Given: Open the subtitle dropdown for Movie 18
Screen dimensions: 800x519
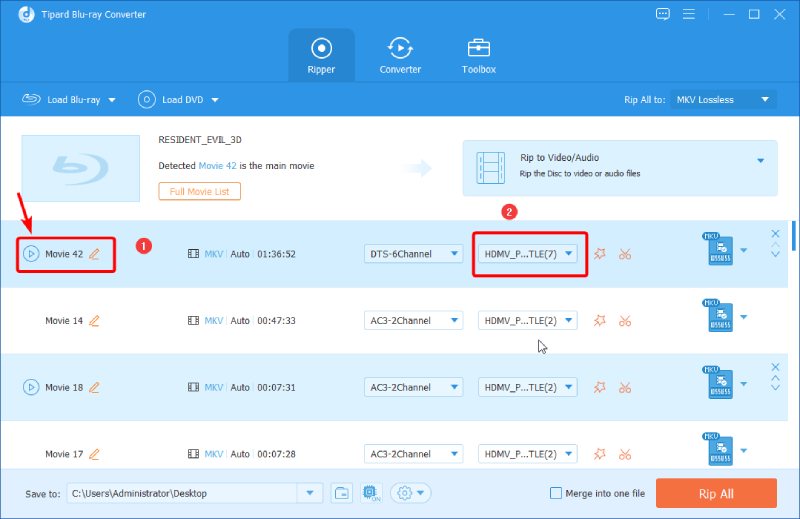Looking at the screenshot, I should tap(528, 387).
